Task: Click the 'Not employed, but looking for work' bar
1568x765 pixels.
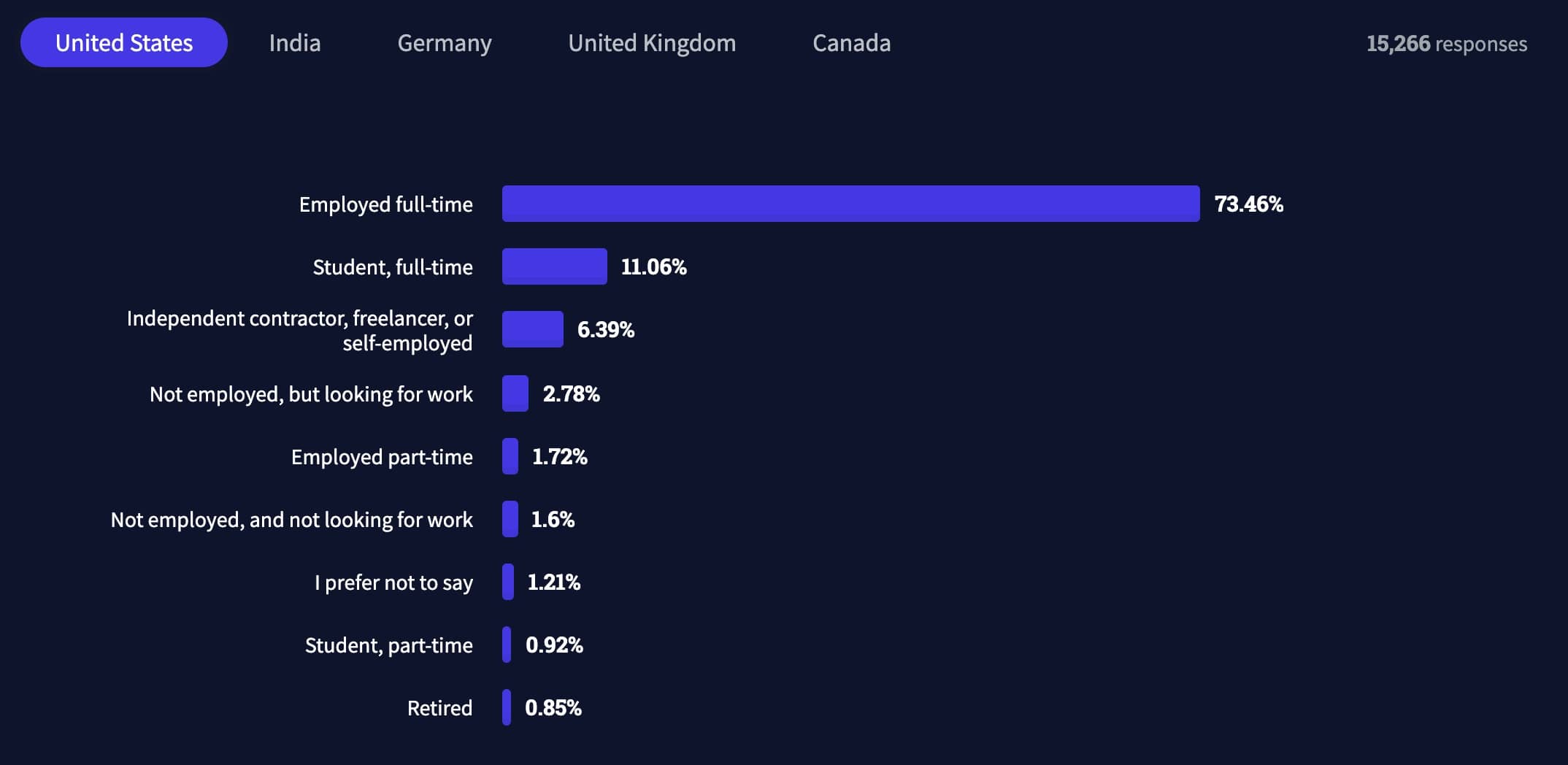Action: pyautogui.click(x=515, y=393)
